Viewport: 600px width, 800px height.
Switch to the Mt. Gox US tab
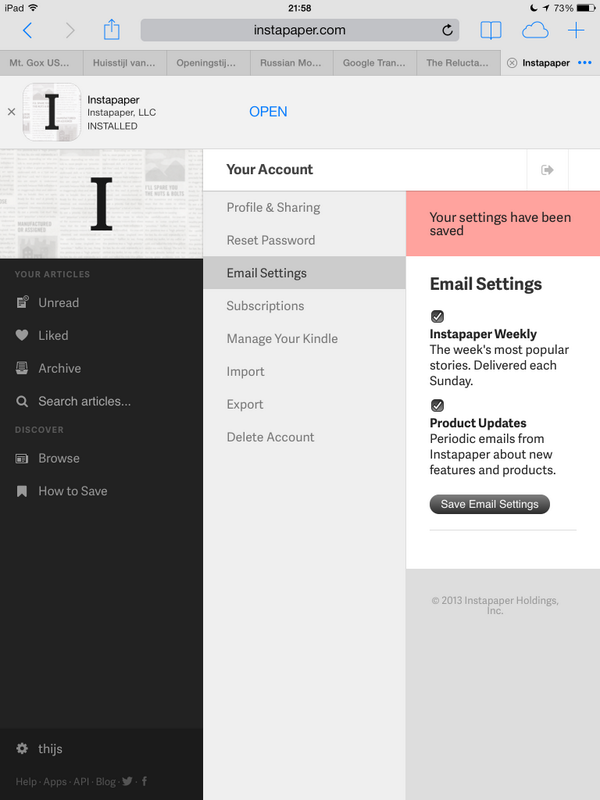tap(42, 63)
